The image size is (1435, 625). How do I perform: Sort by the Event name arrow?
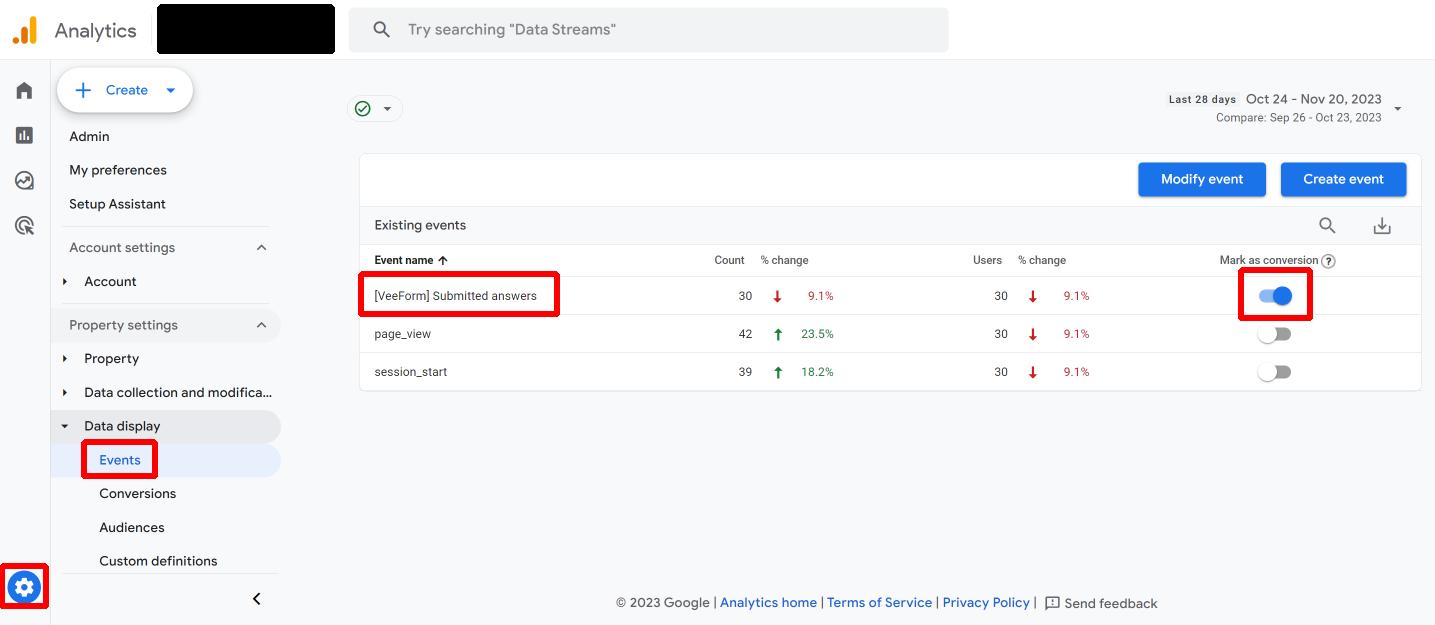coord(443,260)
